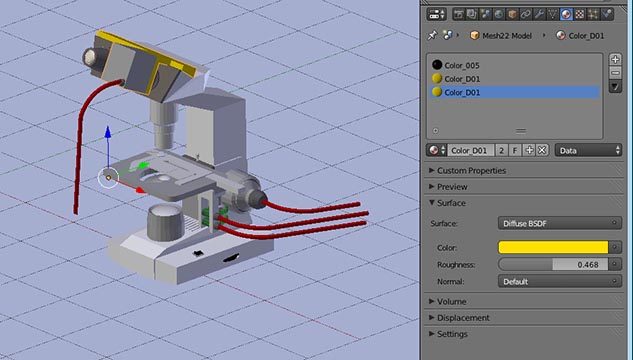Open the Diffuse BSDF surface dropdown
Image resolution: width=633 pixels, height=360 pixels.
(560, 223)
